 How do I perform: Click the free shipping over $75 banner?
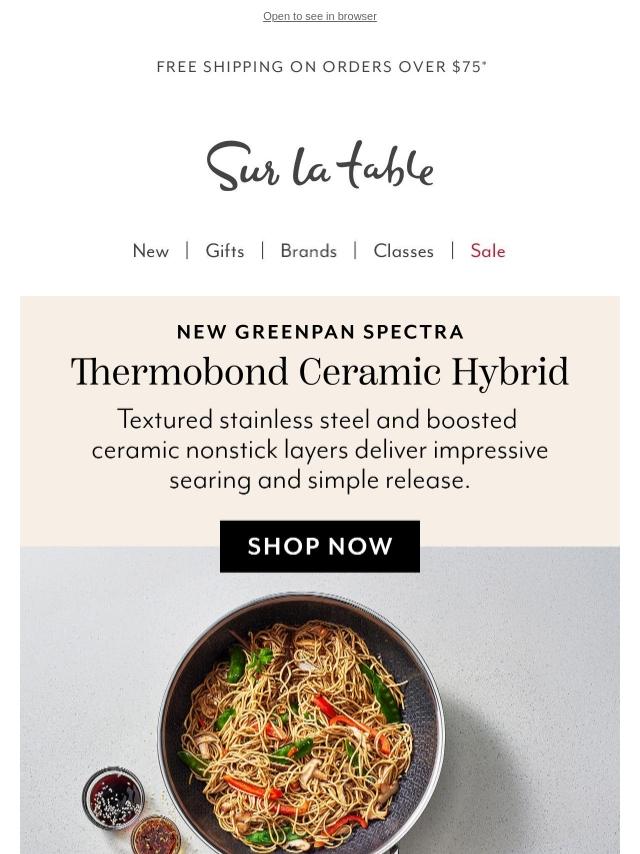click(320, 67)
